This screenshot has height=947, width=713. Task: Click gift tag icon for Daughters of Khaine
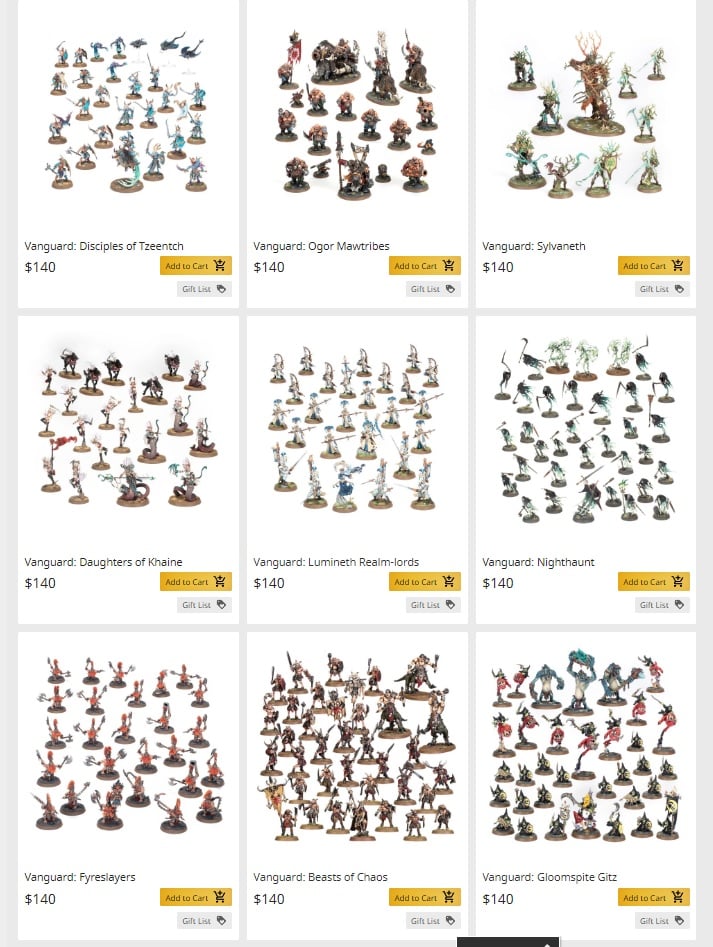click(222, 605)
